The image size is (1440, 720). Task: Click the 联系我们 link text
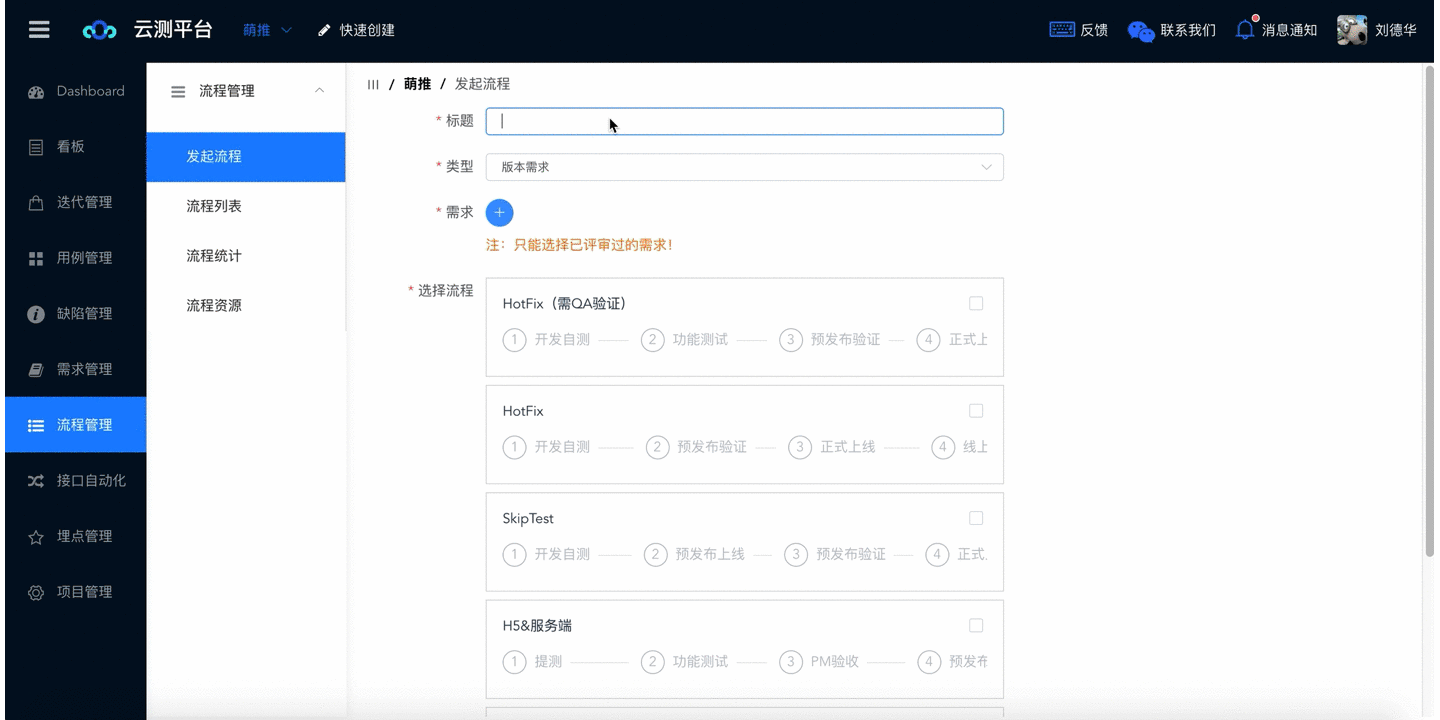pos(1188,30)
